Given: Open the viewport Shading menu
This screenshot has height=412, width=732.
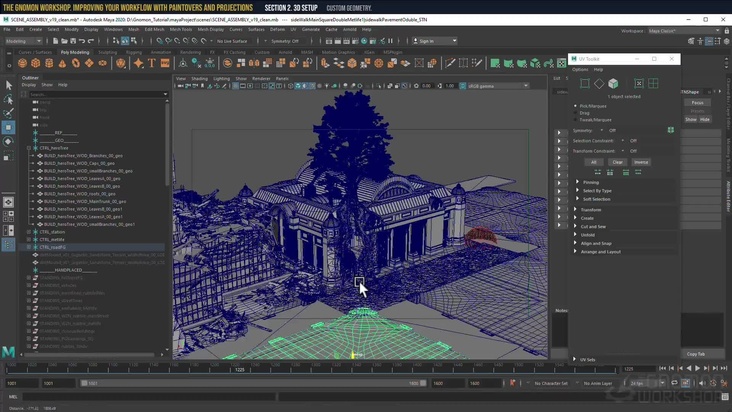Looking at the screenshot, I should (x=199, y=78).
